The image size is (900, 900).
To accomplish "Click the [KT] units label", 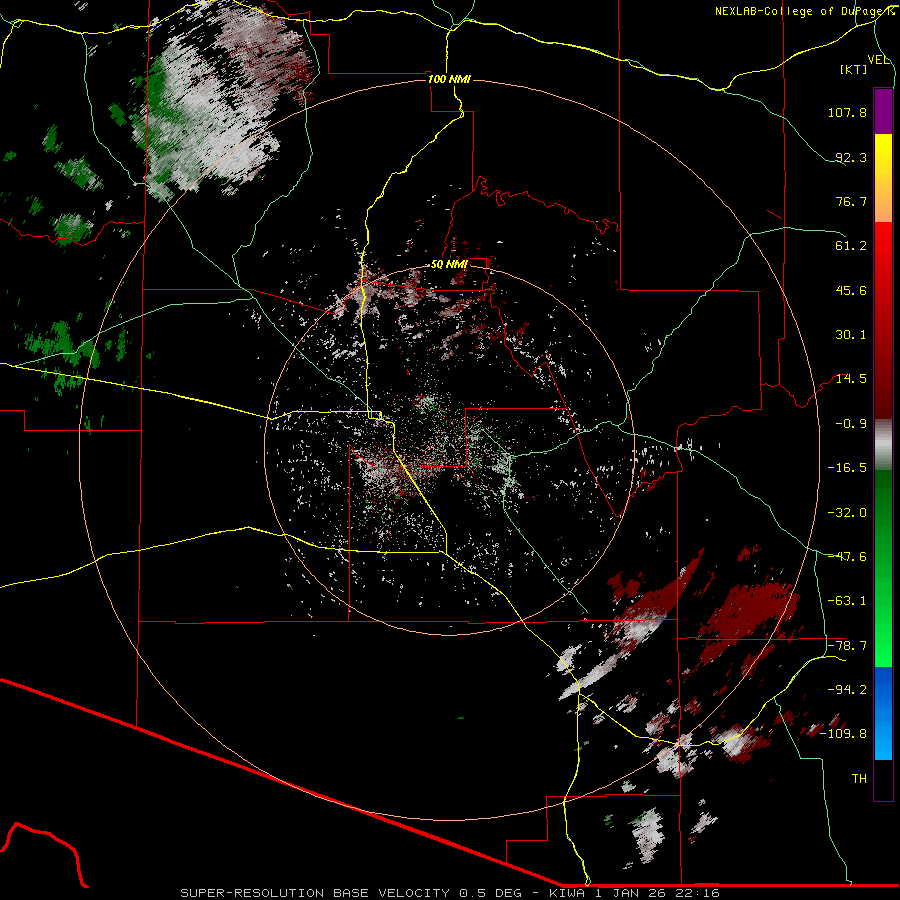I will pyautogui.click(x=854, y=70).
